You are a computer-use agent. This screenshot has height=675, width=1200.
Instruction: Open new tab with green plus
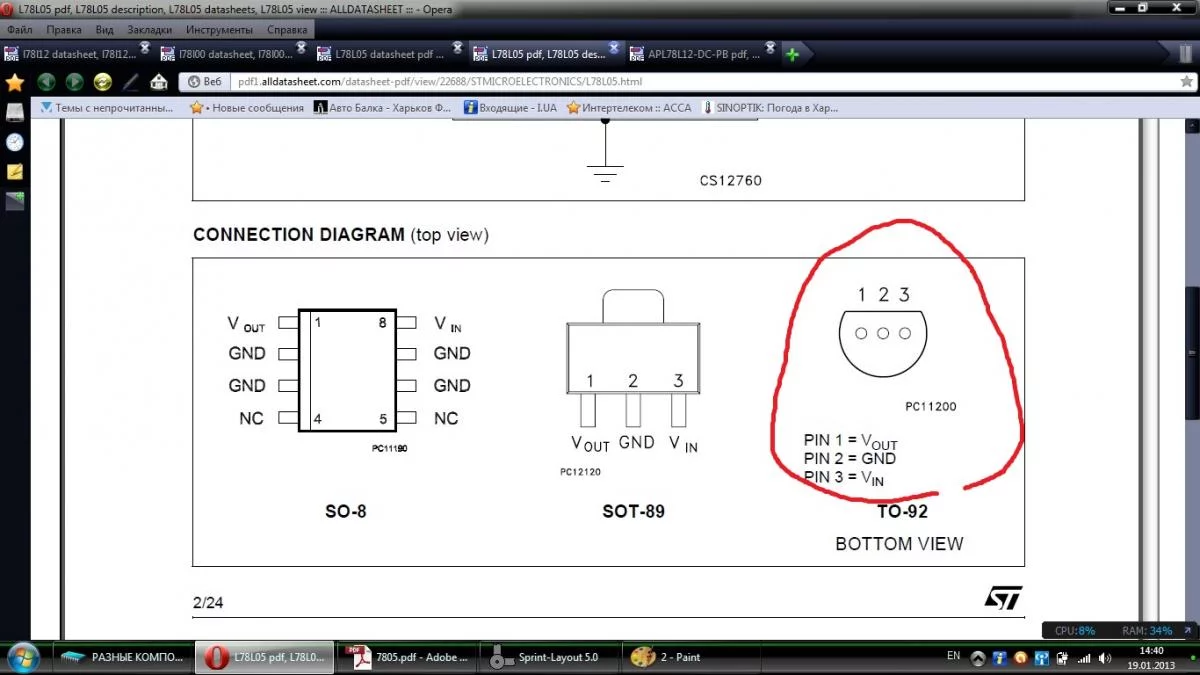click(791, 54)
